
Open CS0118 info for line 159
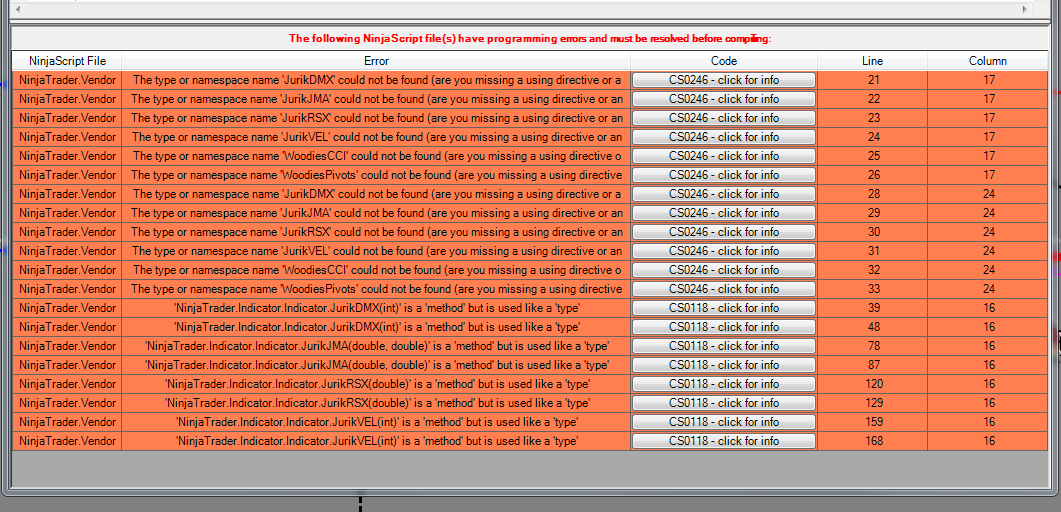724,421
